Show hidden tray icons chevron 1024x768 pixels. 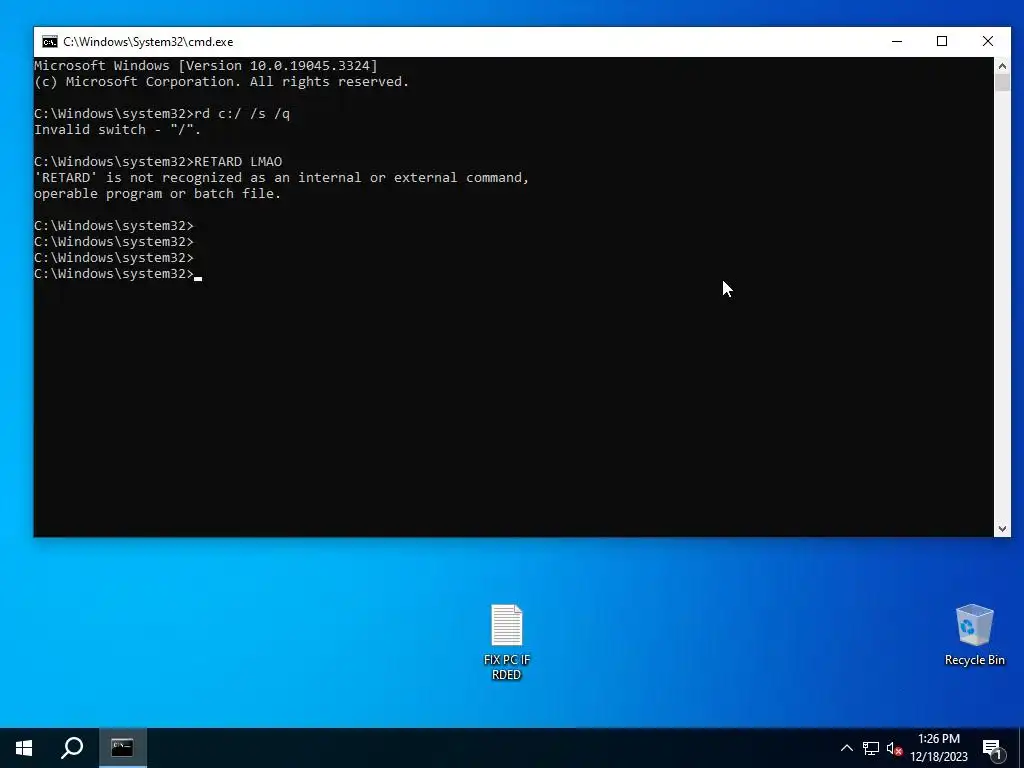[x=846, y=748]
